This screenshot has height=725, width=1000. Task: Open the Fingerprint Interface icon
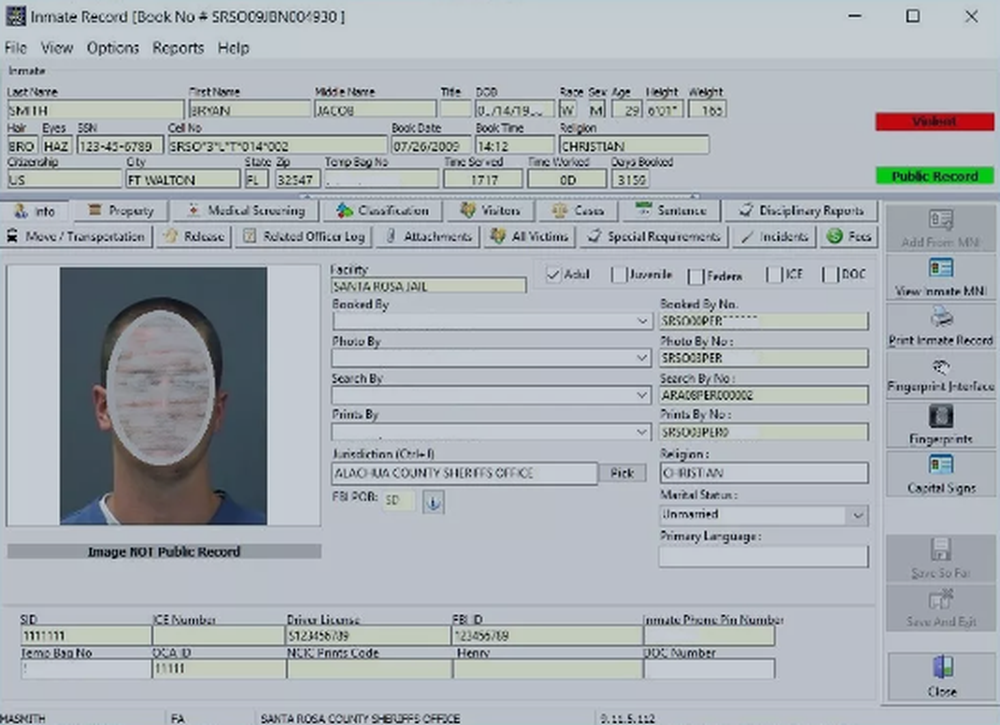click(x=941, y=367)
